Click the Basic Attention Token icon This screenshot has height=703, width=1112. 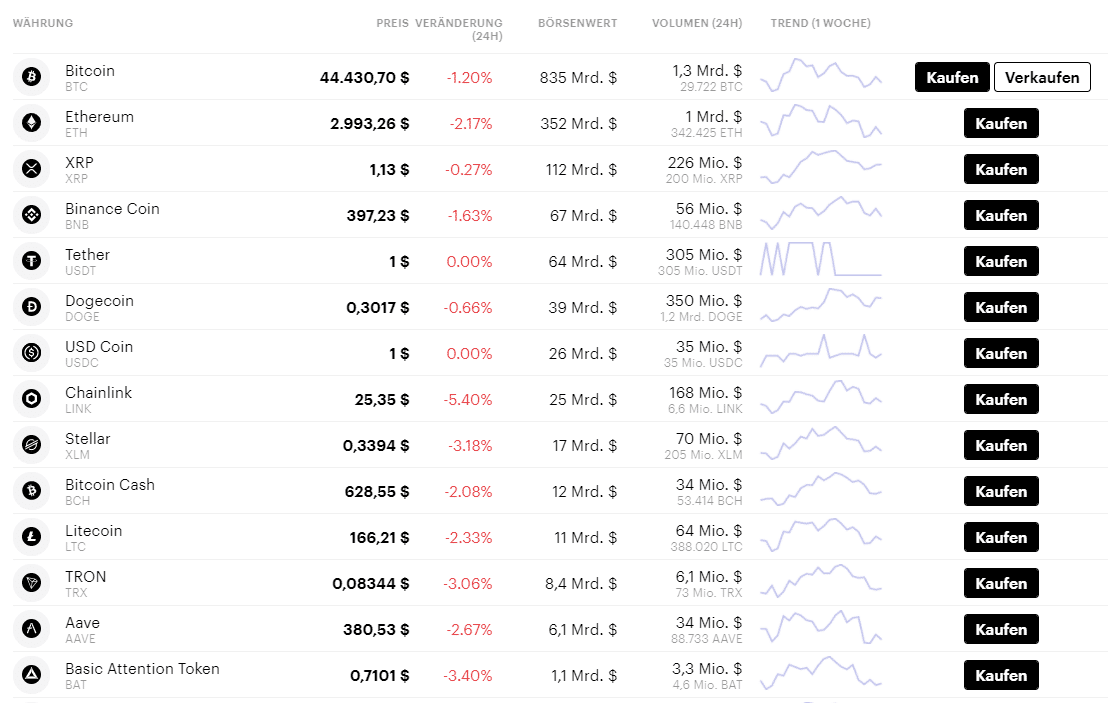point(31,675)
